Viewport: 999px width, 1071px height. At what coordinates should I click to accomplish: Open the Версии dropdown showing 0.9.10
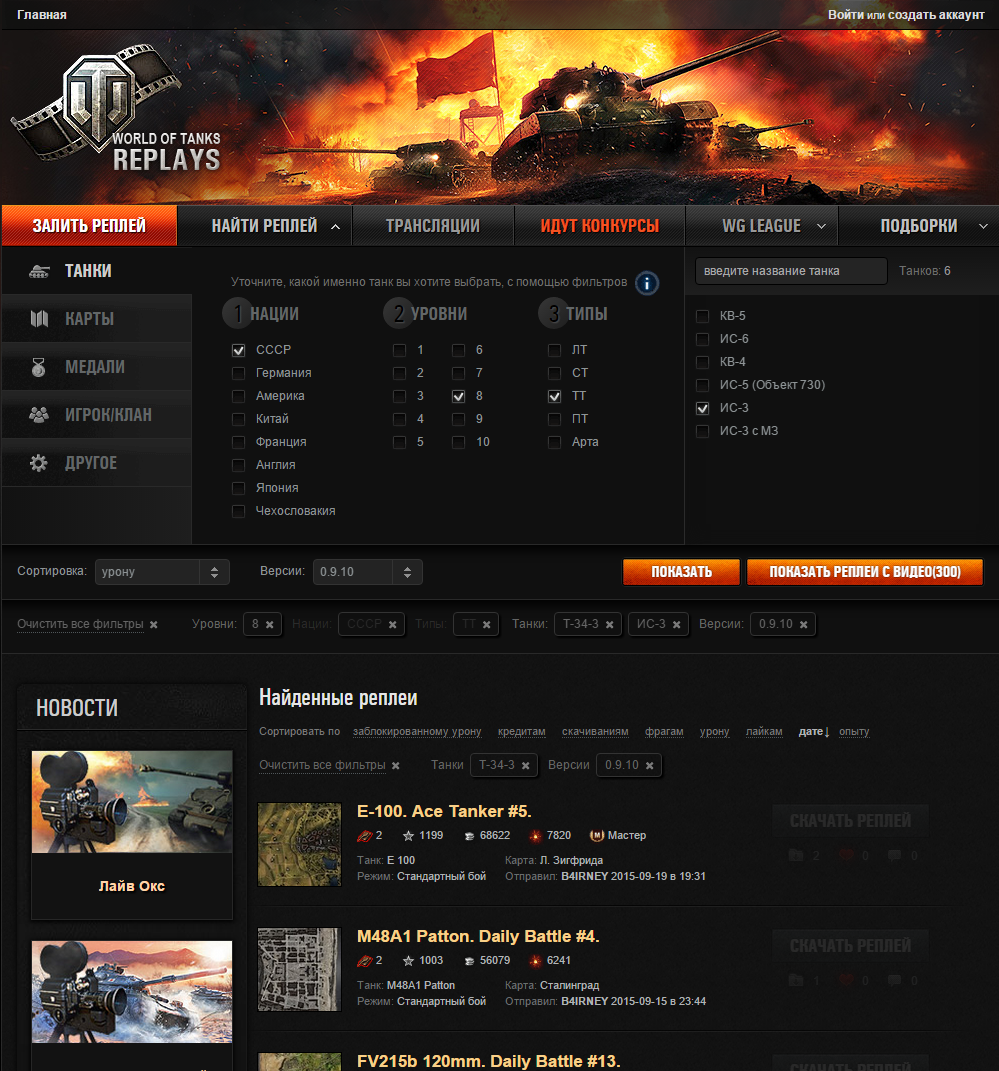367,572
